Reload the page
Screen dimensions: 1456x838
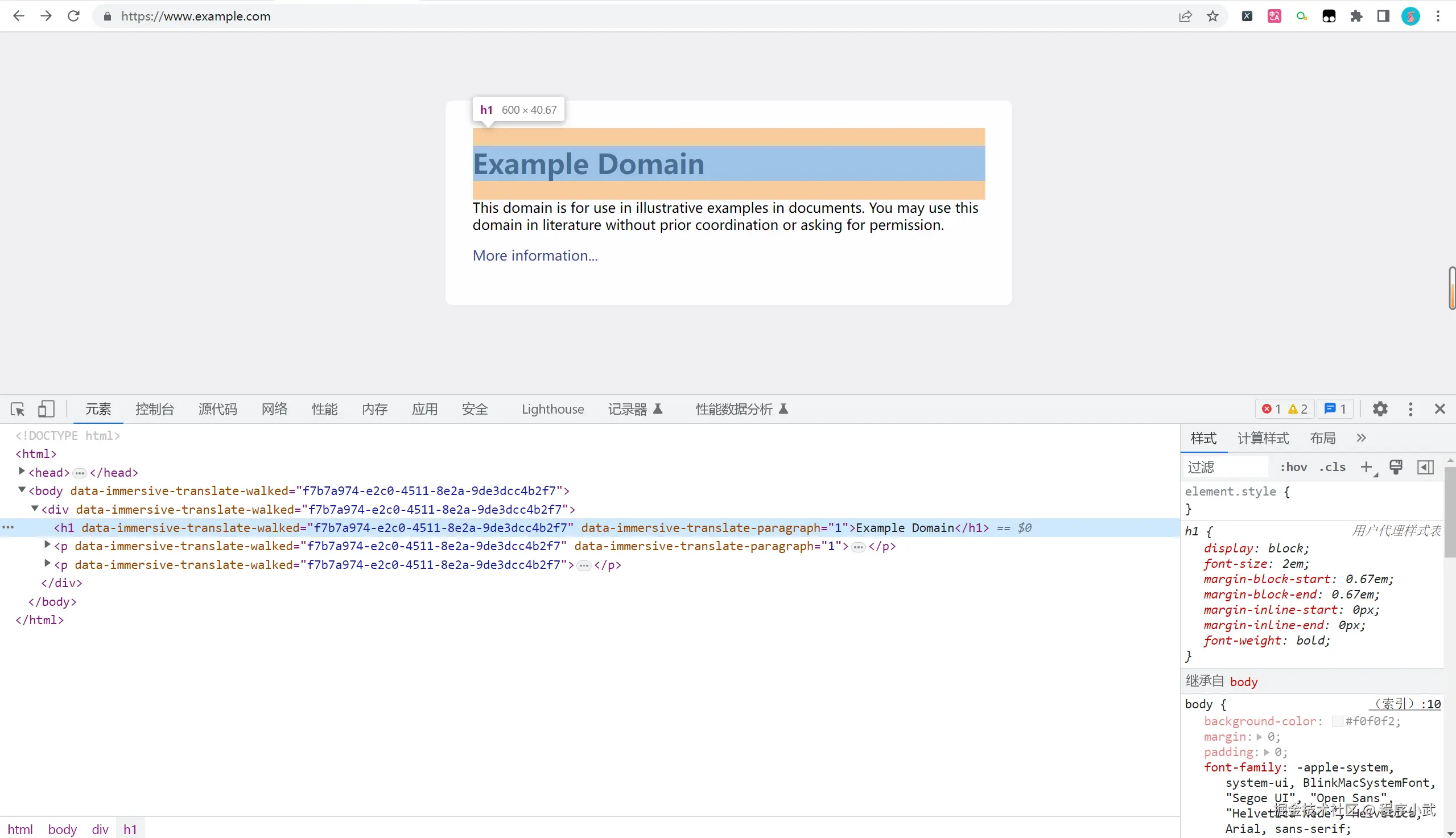pos(73,16)
